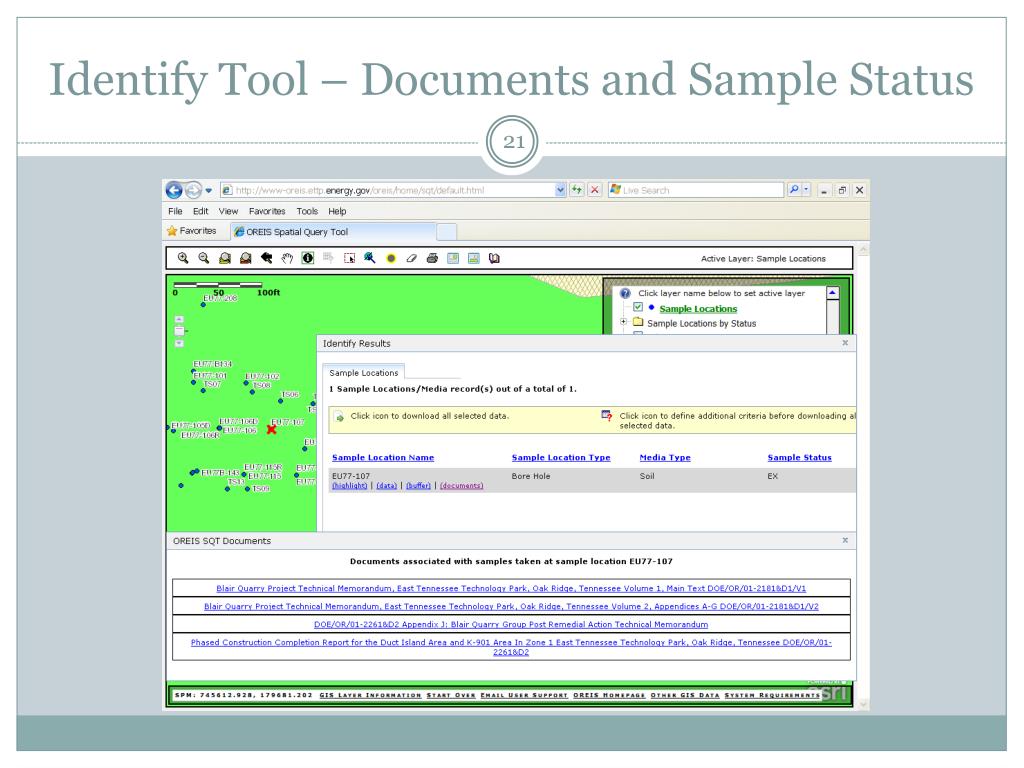Image resolution: width=1024 pixels, height=768 pixels.
Task: Sort by Sample Status column
Action: [799, 458]
